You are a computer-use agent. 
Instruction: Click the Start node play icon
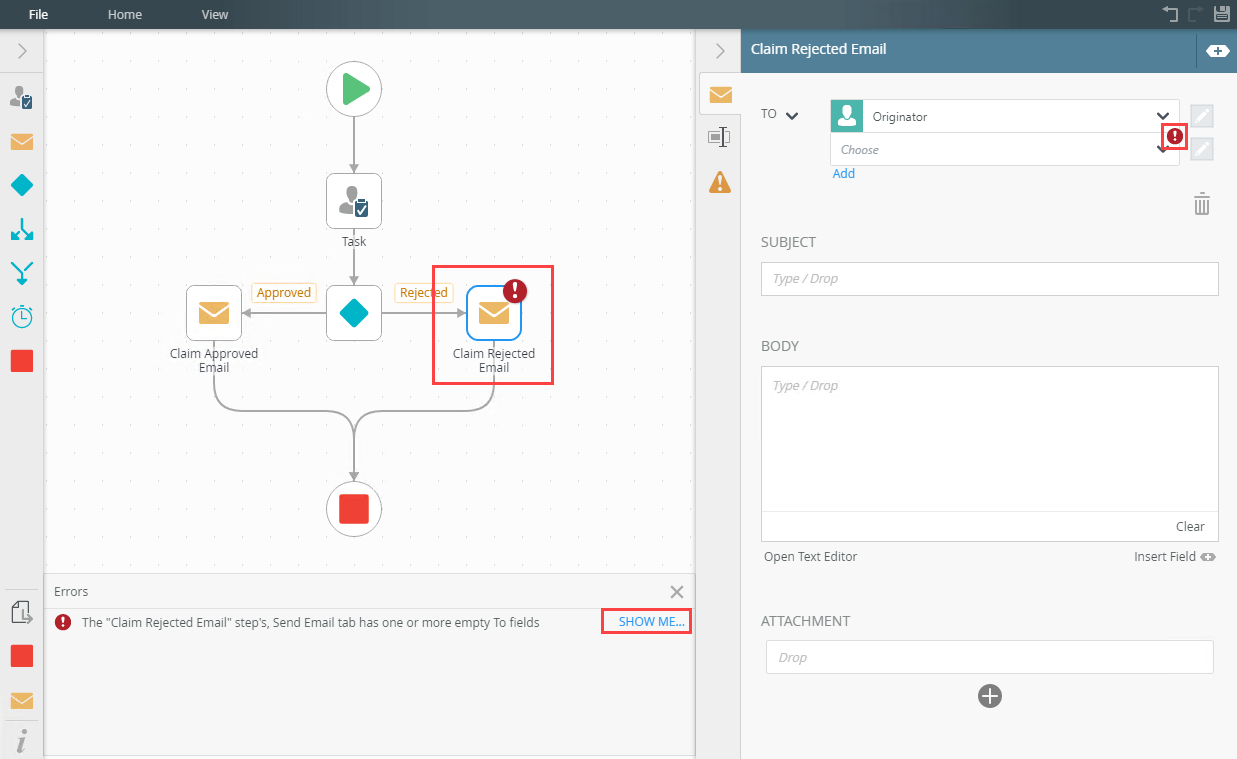(x=354, y=89)
